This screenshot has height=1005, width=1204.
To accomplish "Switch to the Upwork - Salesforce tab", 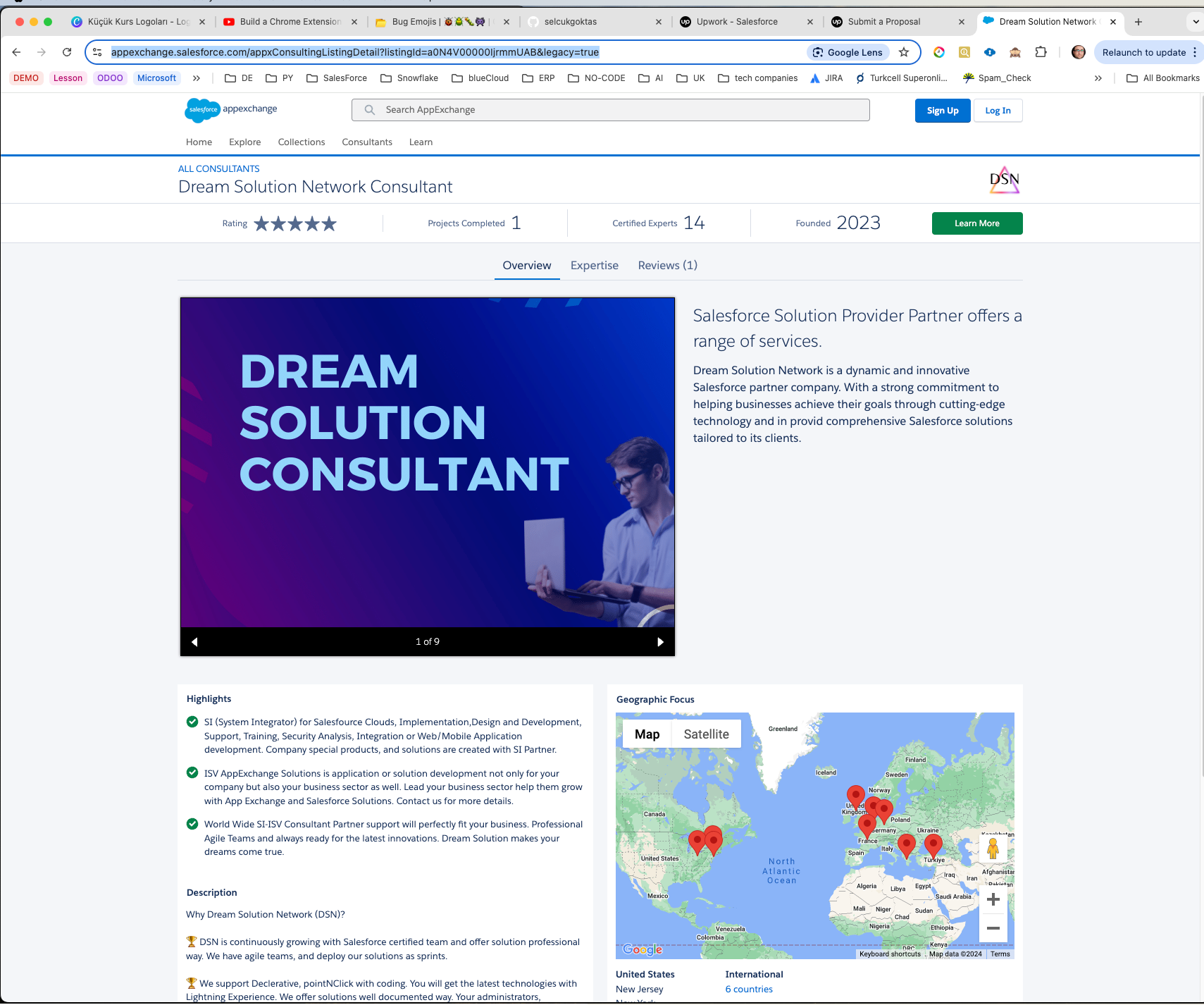I will (737, 22).
